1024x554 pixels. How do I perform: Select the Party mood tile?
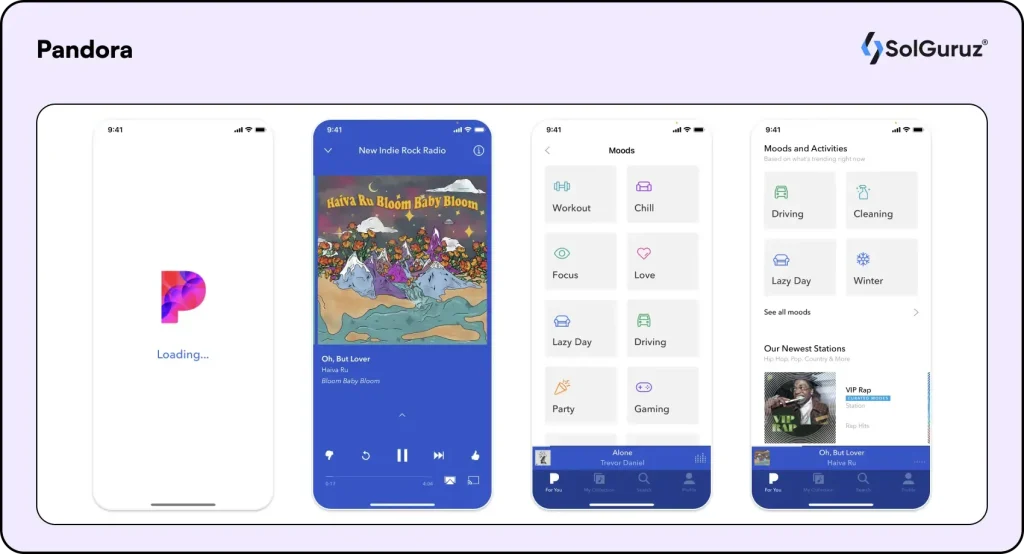click(x=581, y=395)
